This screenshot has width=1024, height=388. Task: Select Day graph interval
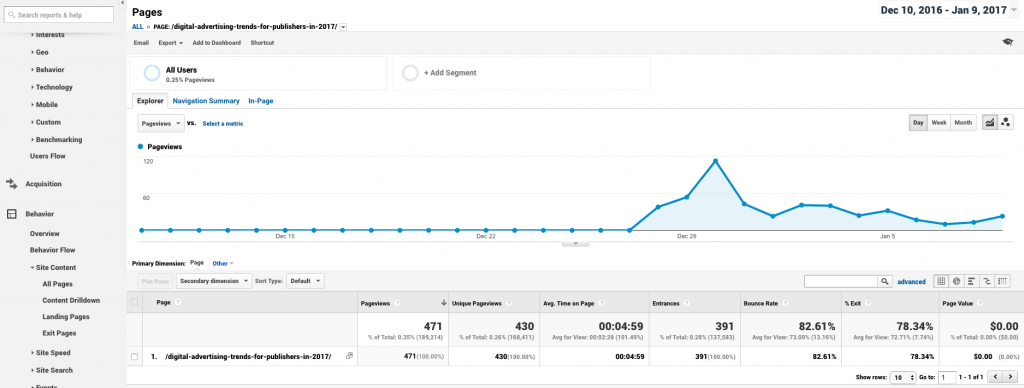coord(918,122)
